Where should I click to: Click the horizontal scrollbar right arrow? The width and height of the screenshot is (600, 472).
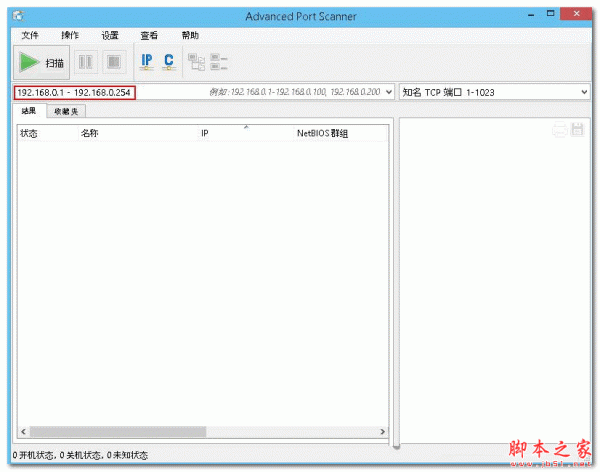click(382, 432)
